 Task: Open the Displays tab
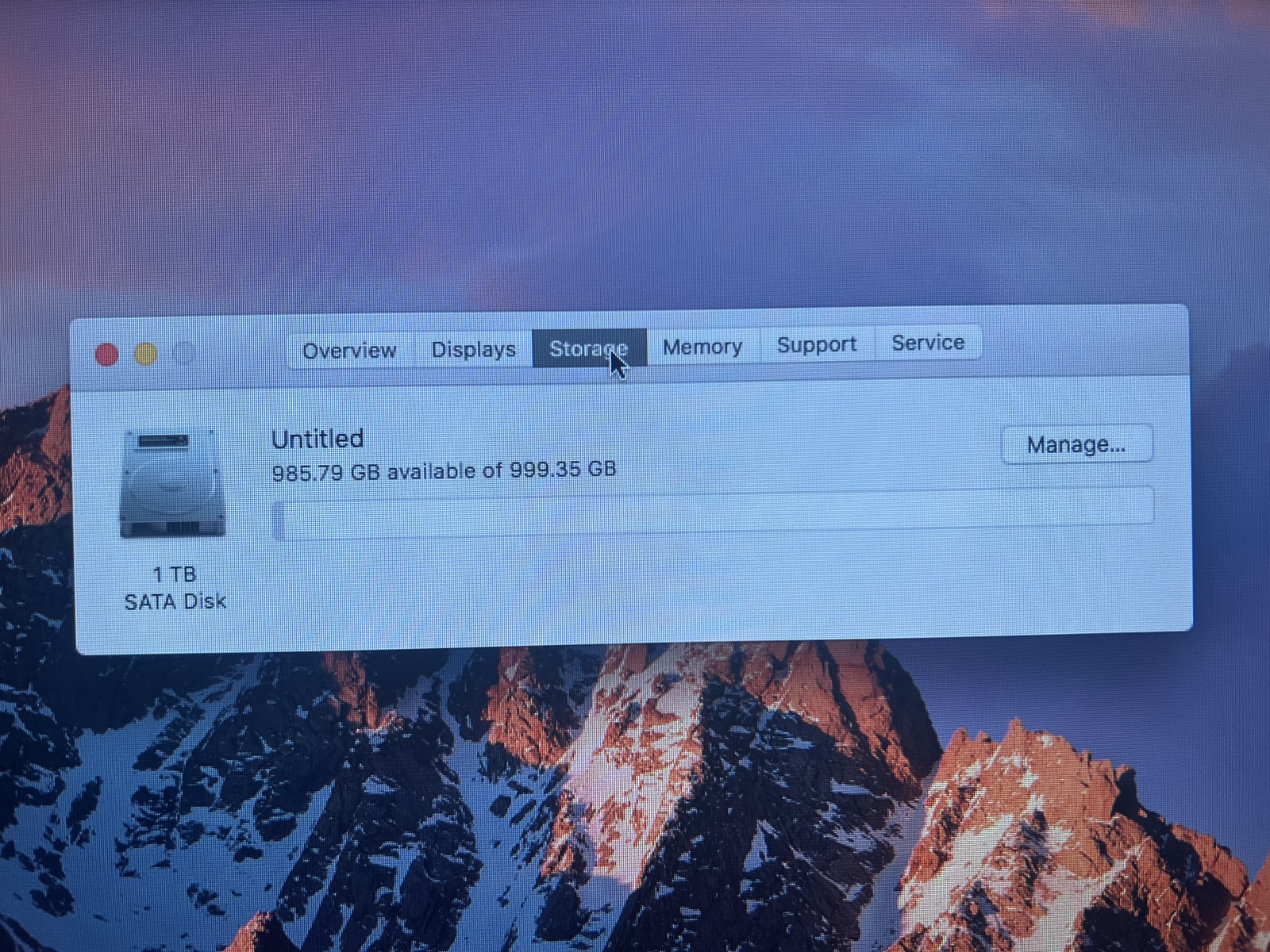click(473, 349)
